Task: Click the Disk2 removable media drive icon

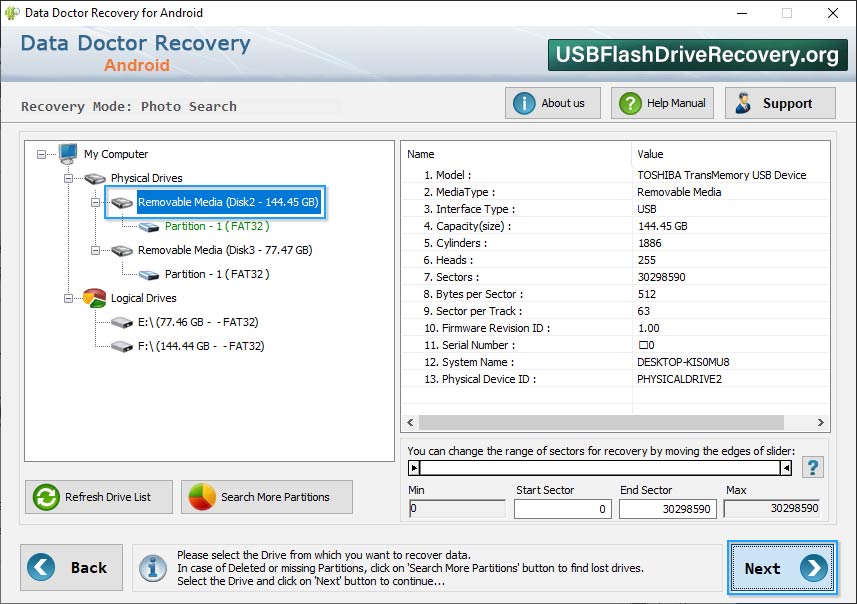Action: [x=122, y=202]
